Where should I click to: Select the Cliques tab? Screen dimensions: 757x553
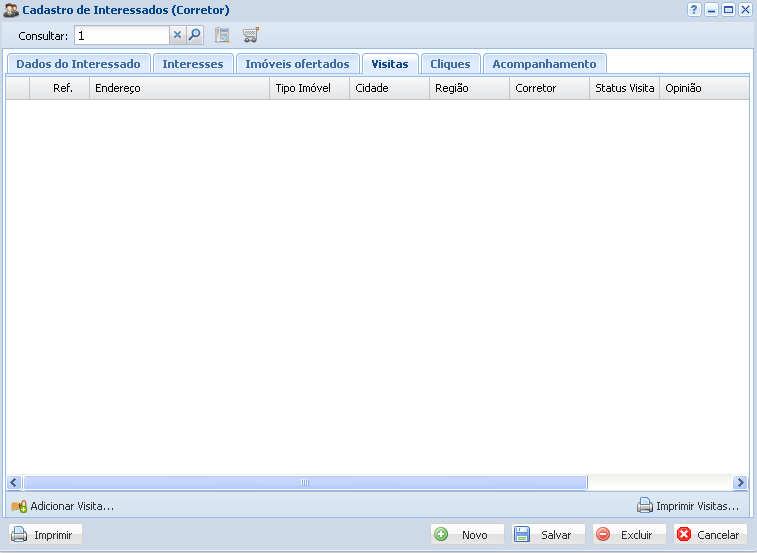point(450,64)
